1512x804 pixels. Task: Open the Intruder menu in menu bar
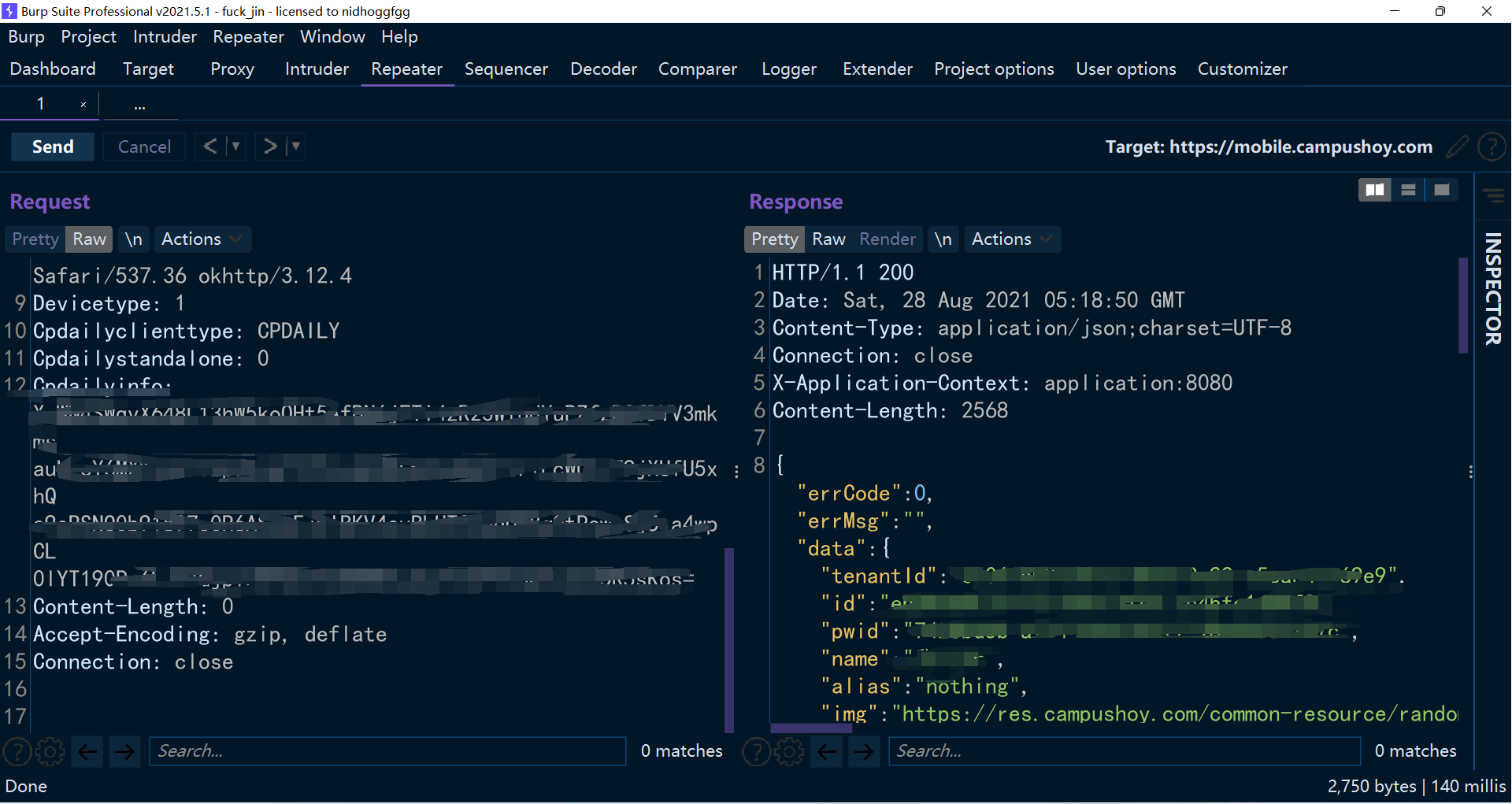[165, 37]
